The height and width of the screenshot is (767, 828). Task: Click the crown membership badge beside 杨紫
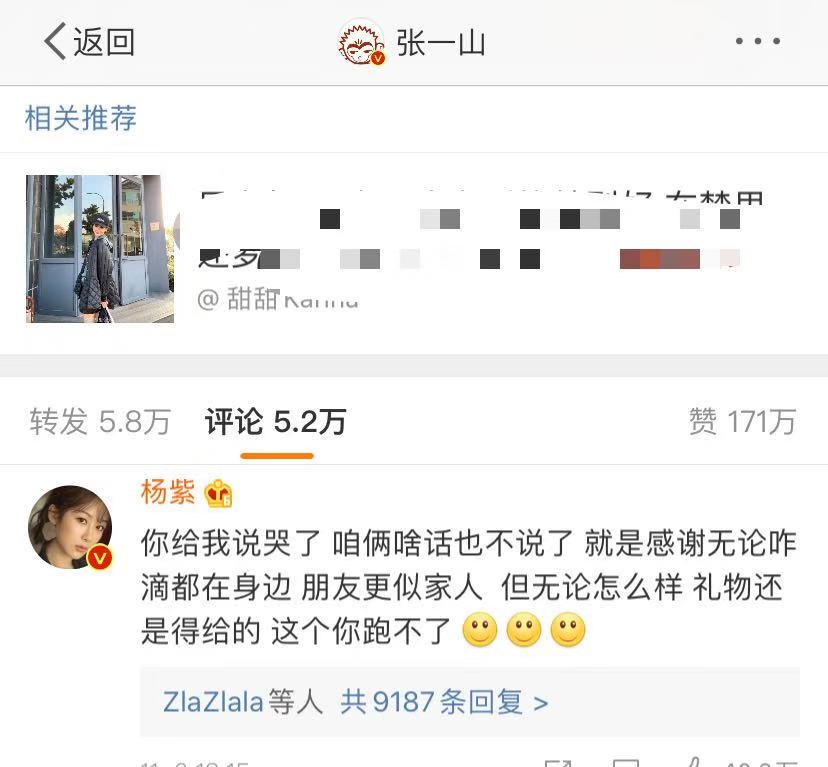[218, 493]
